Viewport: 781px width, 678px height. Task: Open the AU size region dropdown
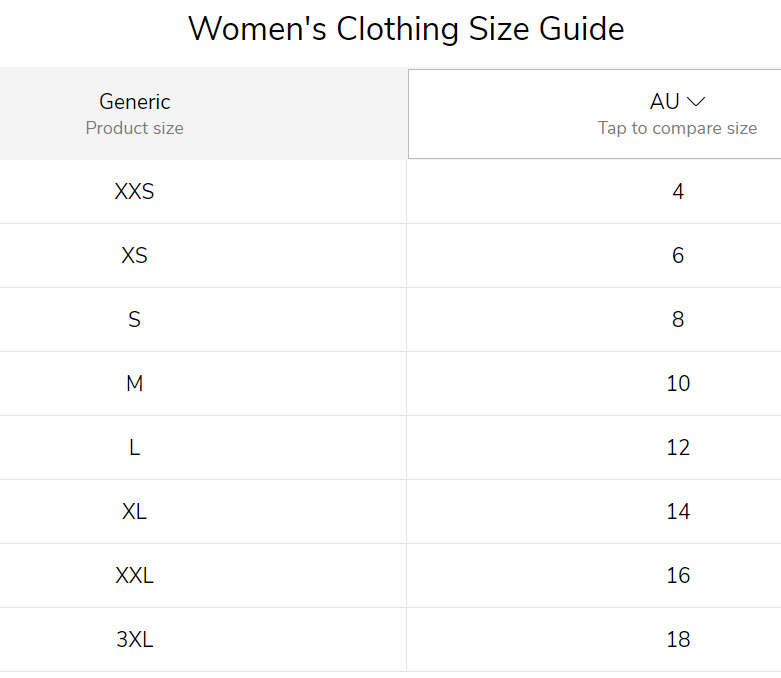[594, 114]
